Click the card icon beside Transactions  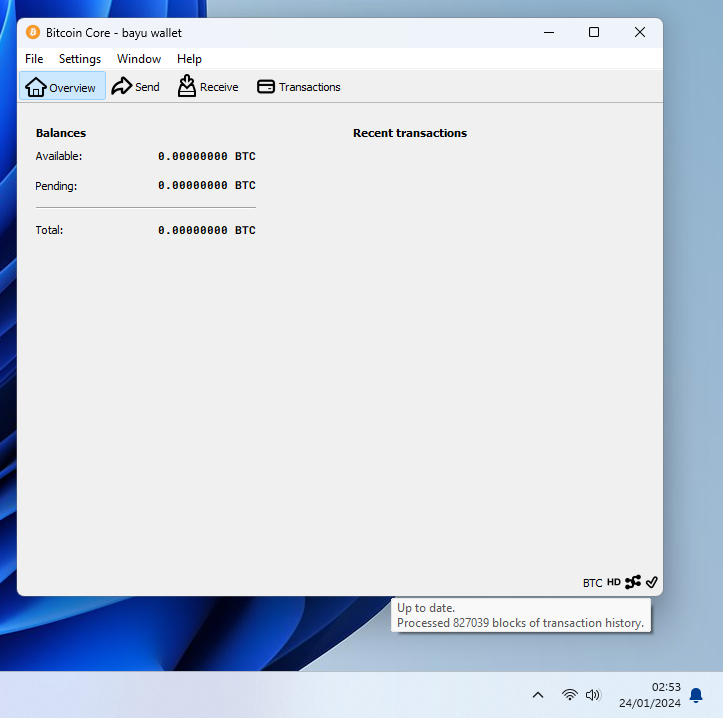click(266, 86)
